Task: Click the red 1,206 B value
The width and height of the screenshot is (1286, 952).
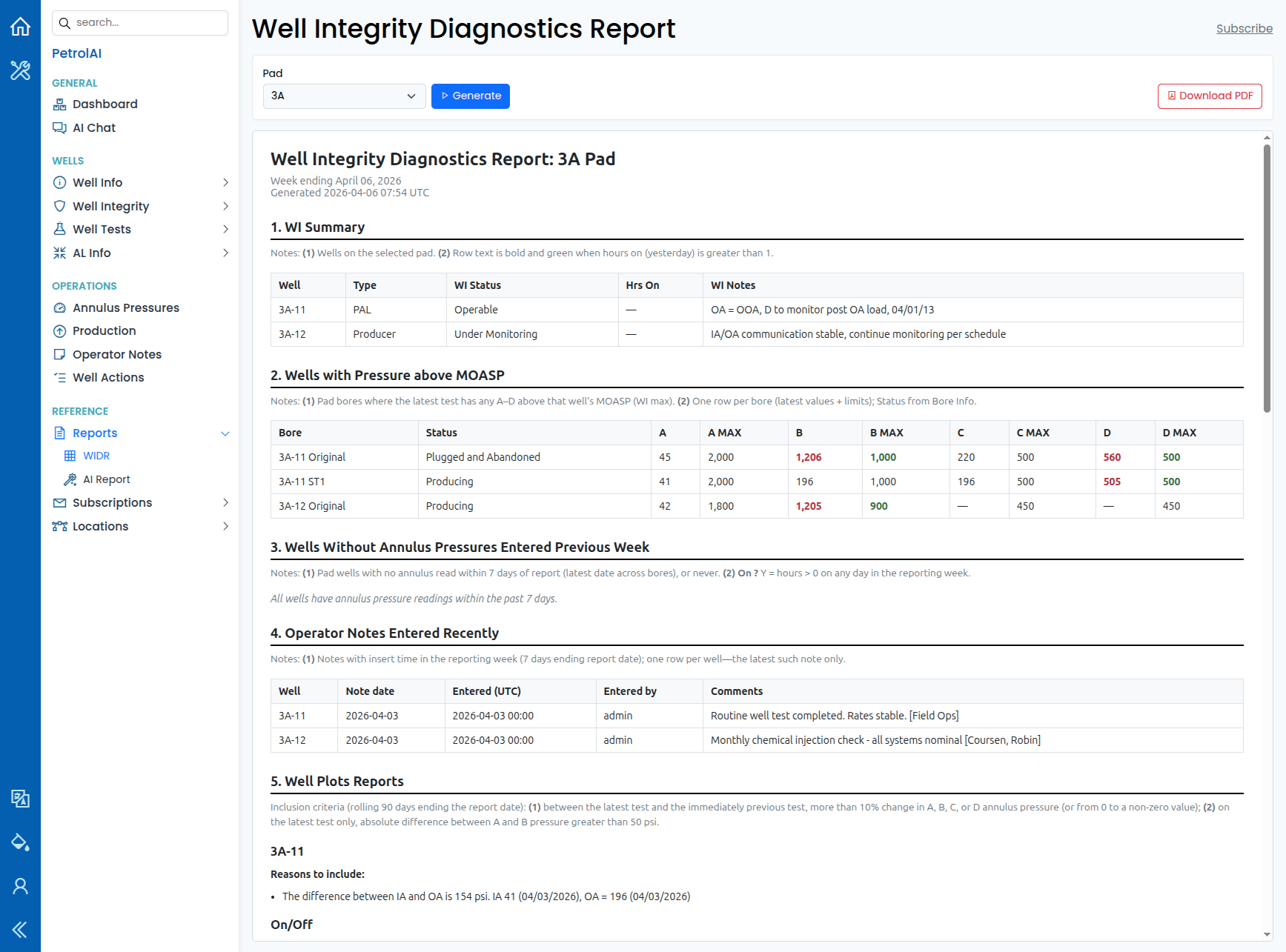Action: pos(809,458)
